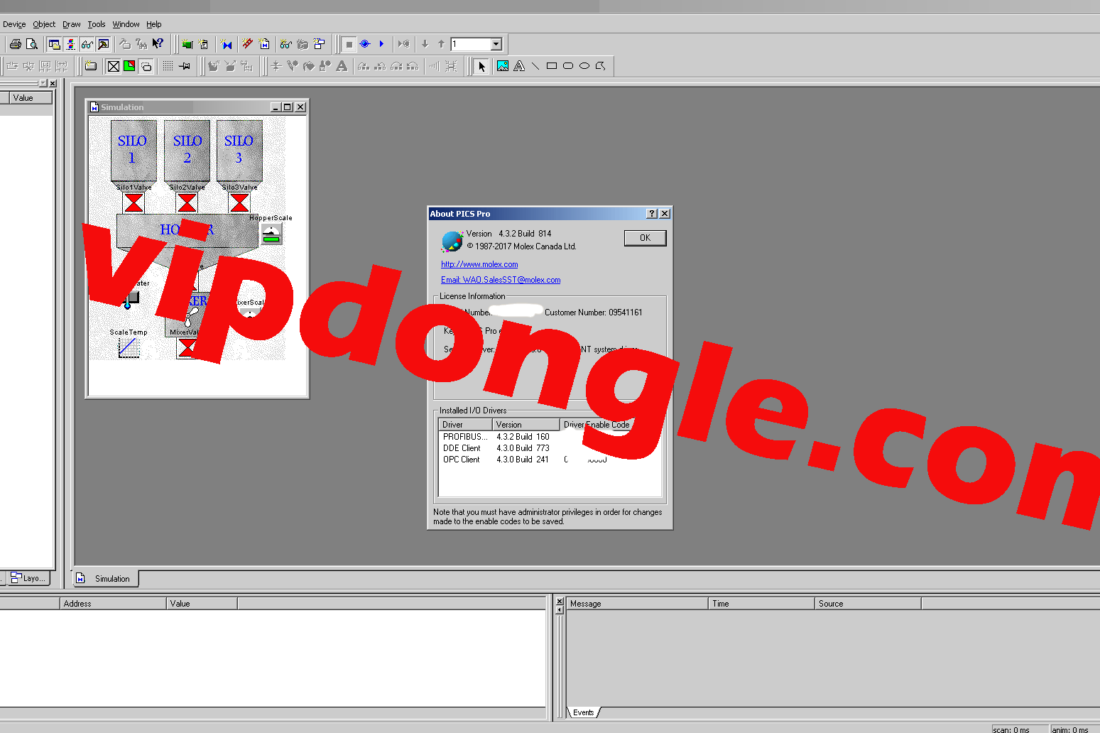Image resolution: width=1100 pixels, height=733 pixels.
Task: Select the OPC Client driver row
Action: [462, 459]
